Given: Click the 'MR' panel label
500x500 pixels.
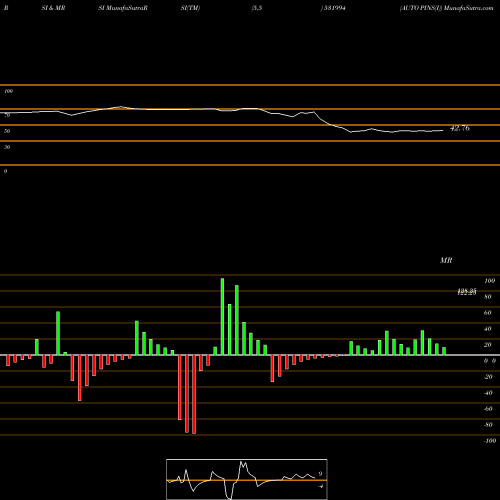Looking at the screenshot, I should click(446, 260).
